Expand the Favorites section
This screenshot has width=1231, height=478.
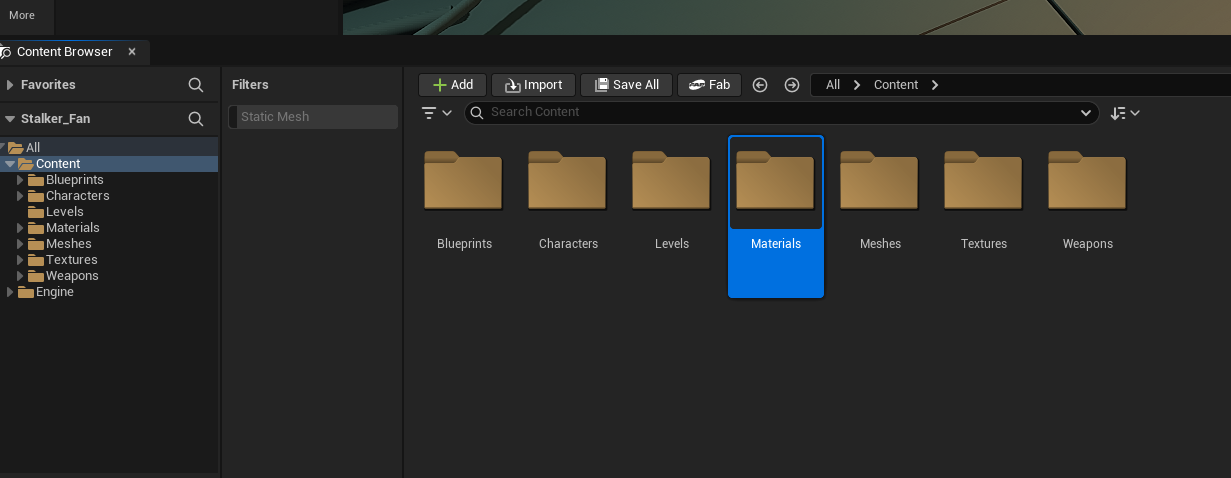tap(10, 85)
